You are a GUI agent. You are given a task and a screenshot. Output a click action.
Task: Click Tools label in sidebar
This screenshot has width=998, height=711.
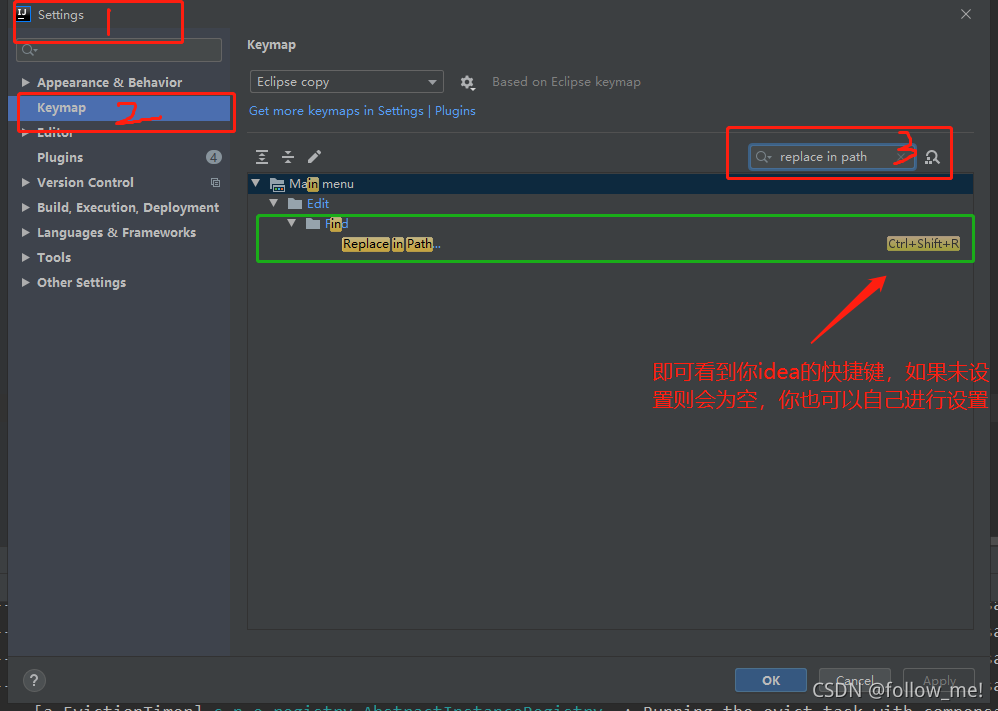point(54,257)
